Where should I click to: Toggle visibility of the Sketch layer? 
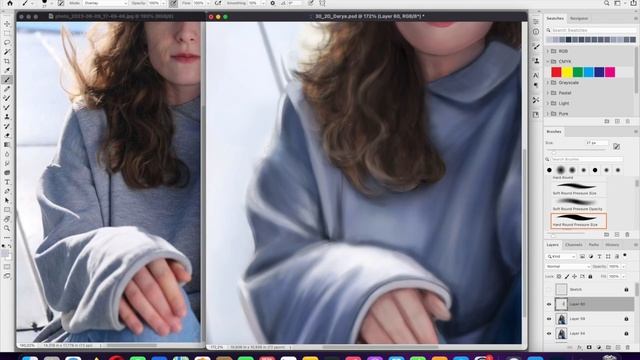(x=549, y=289)
